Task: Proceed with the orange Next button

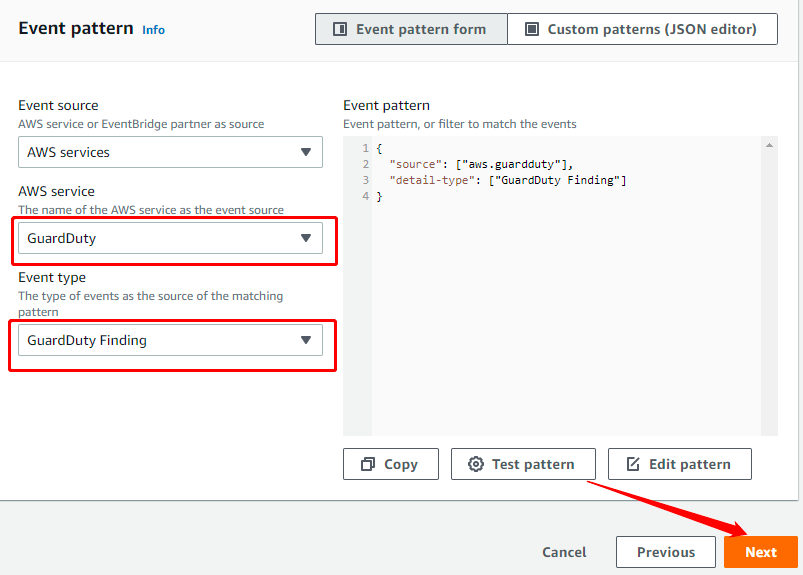Action: pos(760,552)
